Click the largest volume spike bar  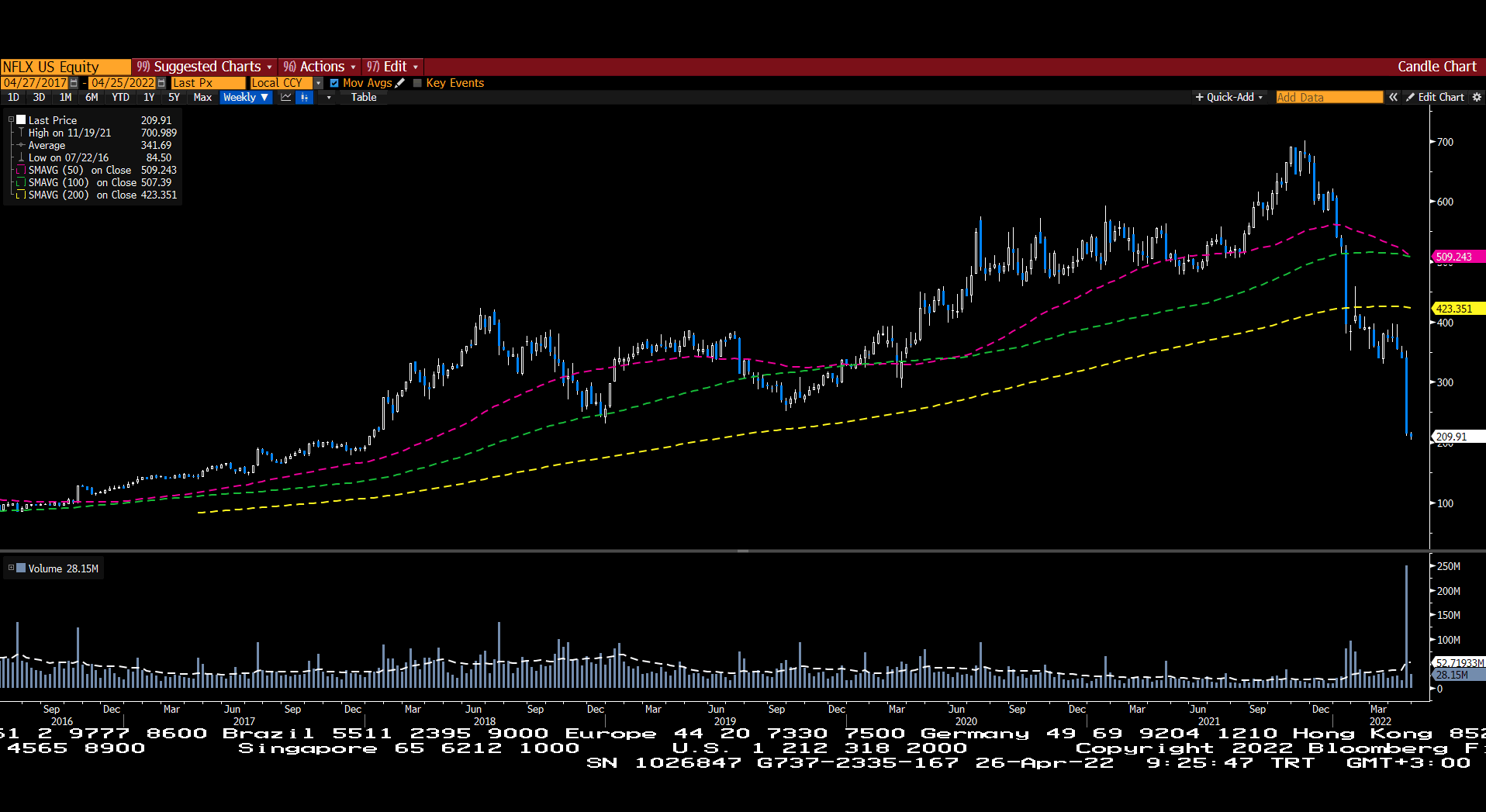tap(1406, 627)
